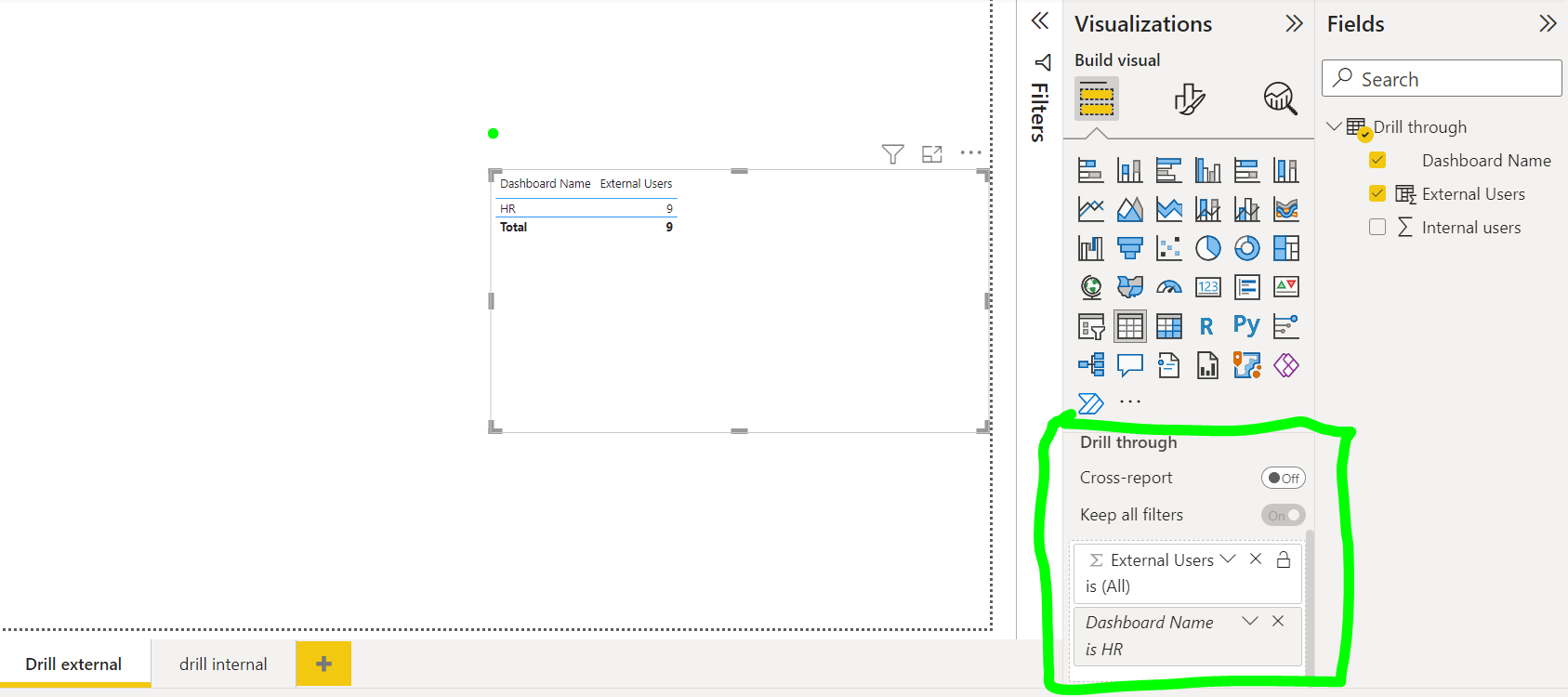Viewport: 1568px width, 697px height.
Task: Switch to the drill internal page tab
Action: [223, 664]
